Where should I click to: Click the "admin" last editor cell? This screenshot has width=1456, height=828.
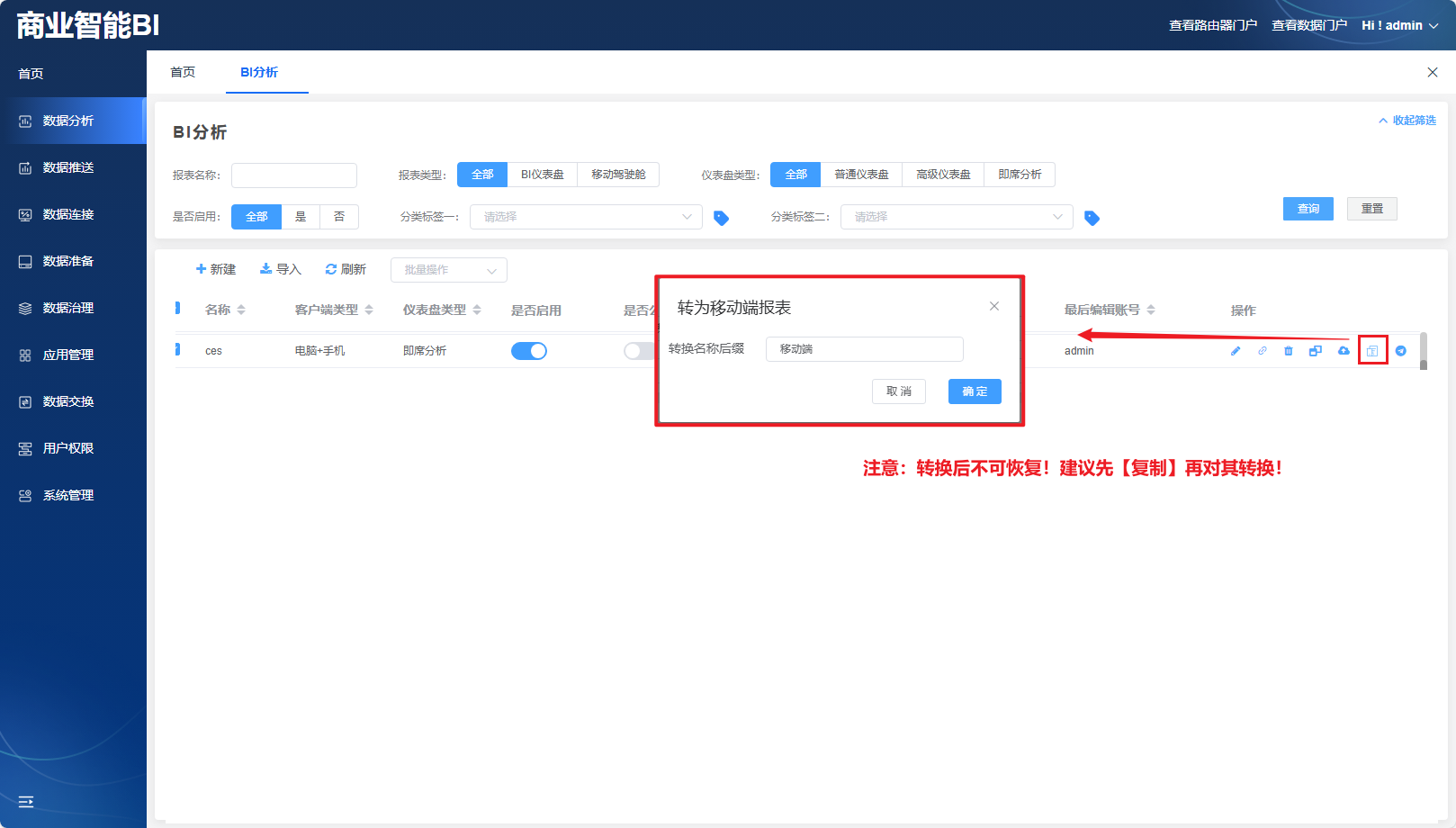click(1079, 351)
